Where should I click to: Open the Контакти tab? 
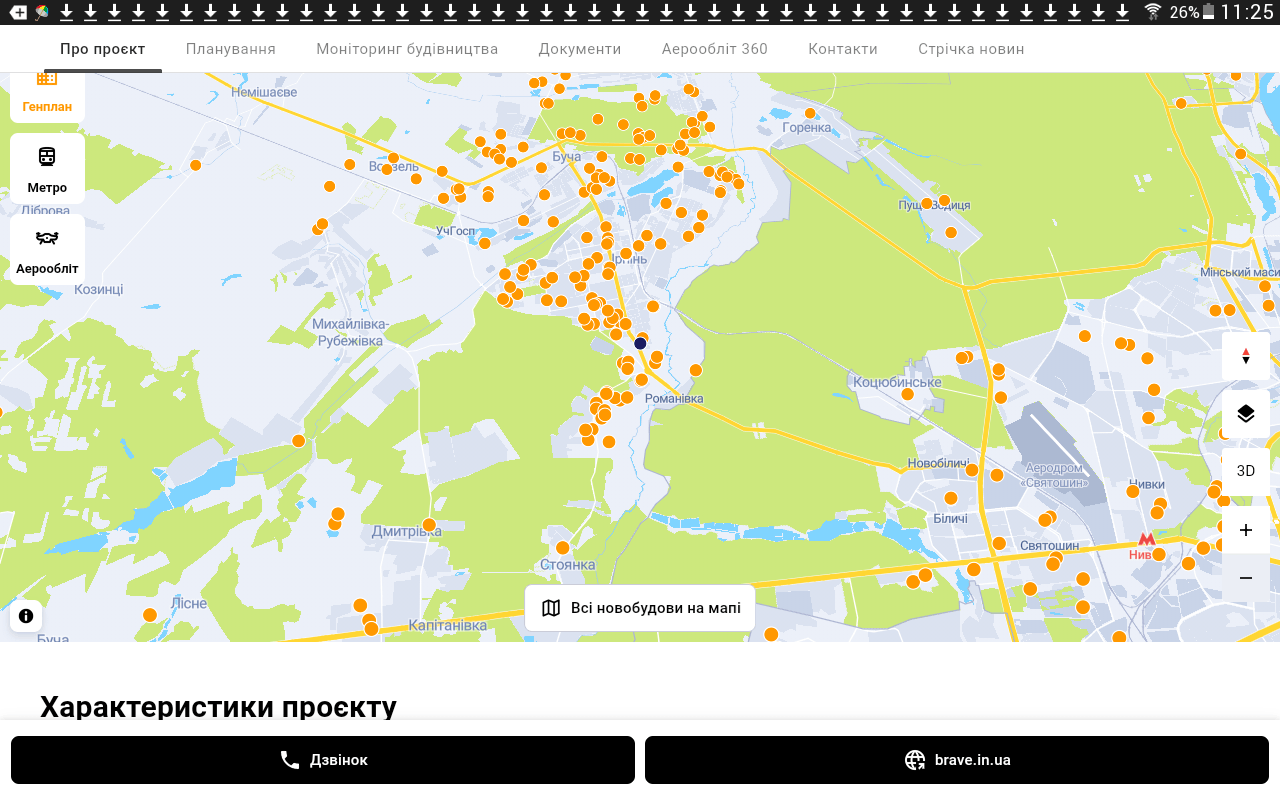click(x=843, y=49)
